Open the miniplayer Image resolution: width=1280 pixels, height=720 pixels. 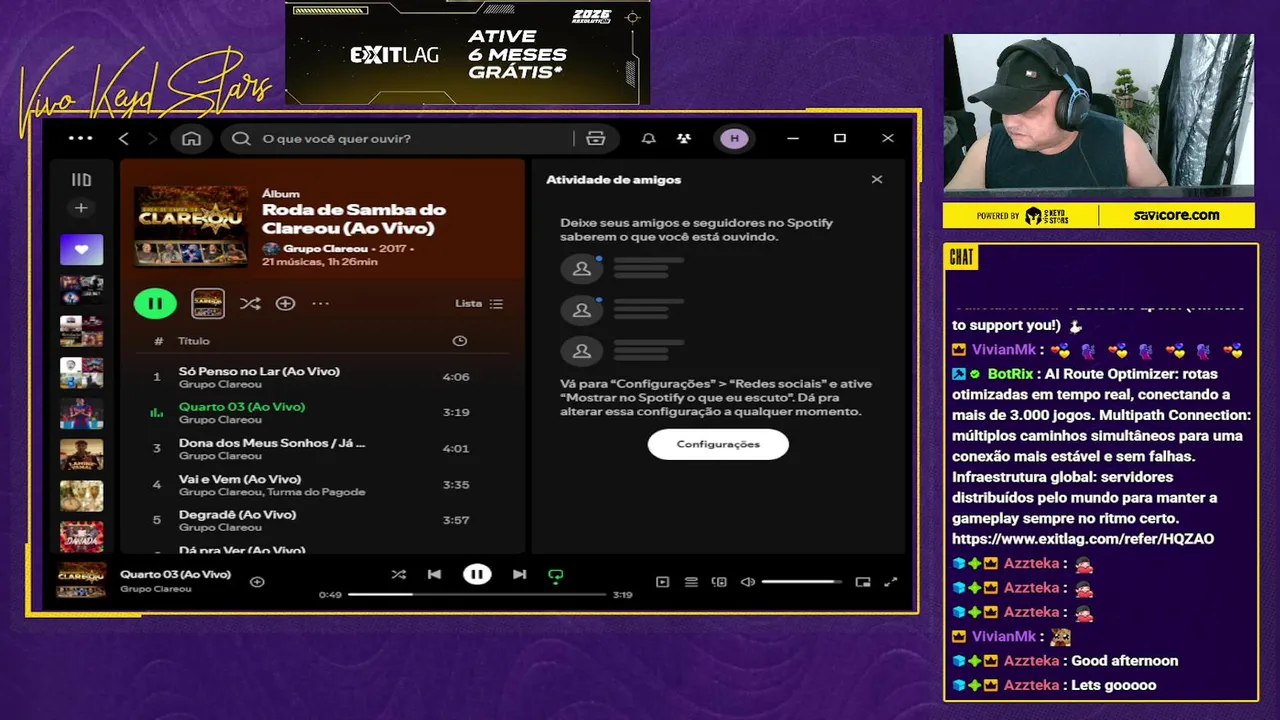pos(863,582)
